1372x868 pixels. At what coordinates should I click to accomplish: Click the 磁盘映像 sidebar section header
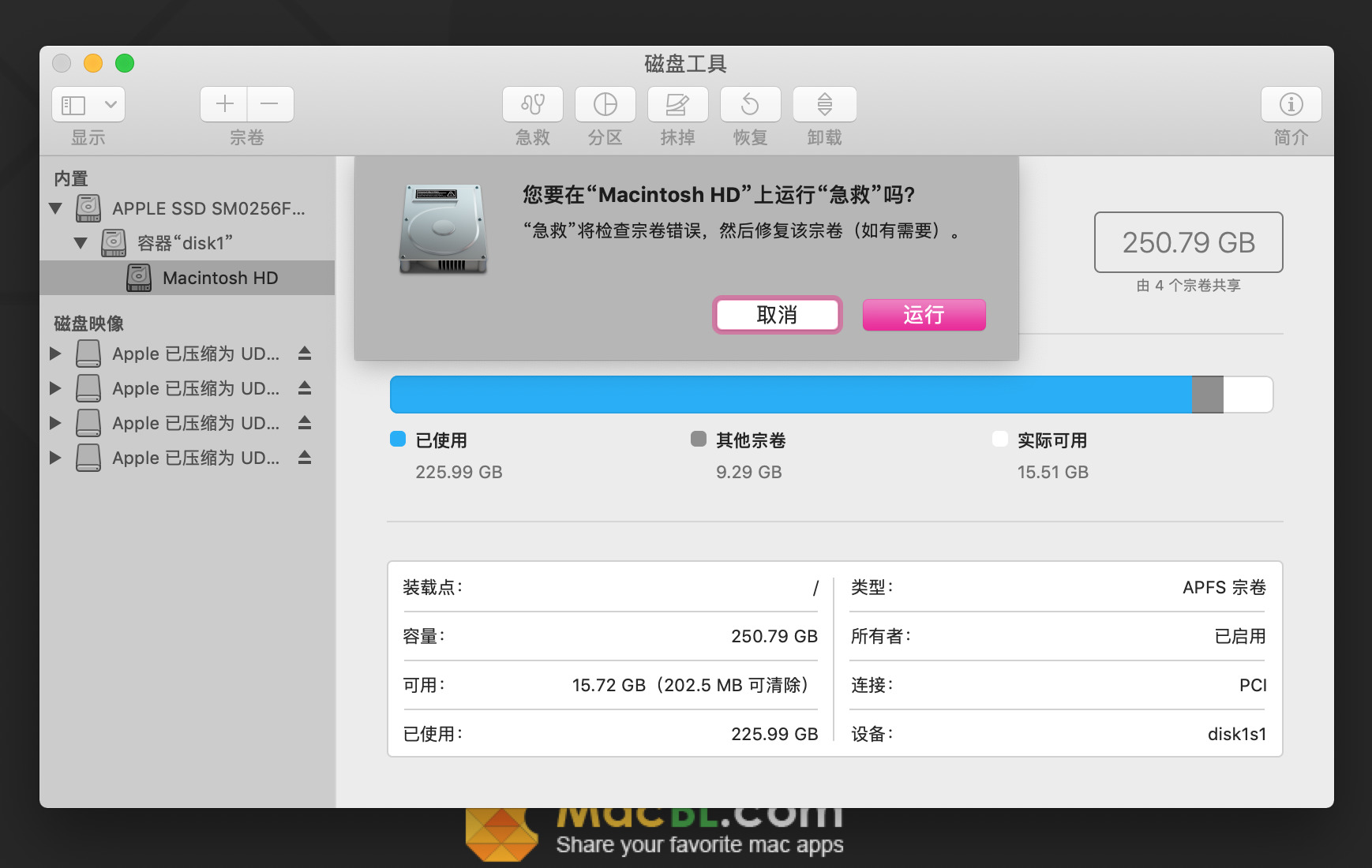[88, 324]
